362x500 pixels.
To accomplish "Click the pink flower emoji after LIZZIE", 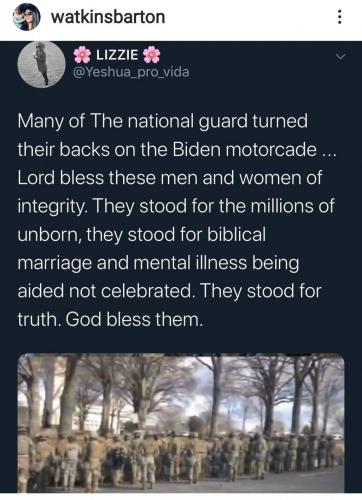I will pos(151,55).
